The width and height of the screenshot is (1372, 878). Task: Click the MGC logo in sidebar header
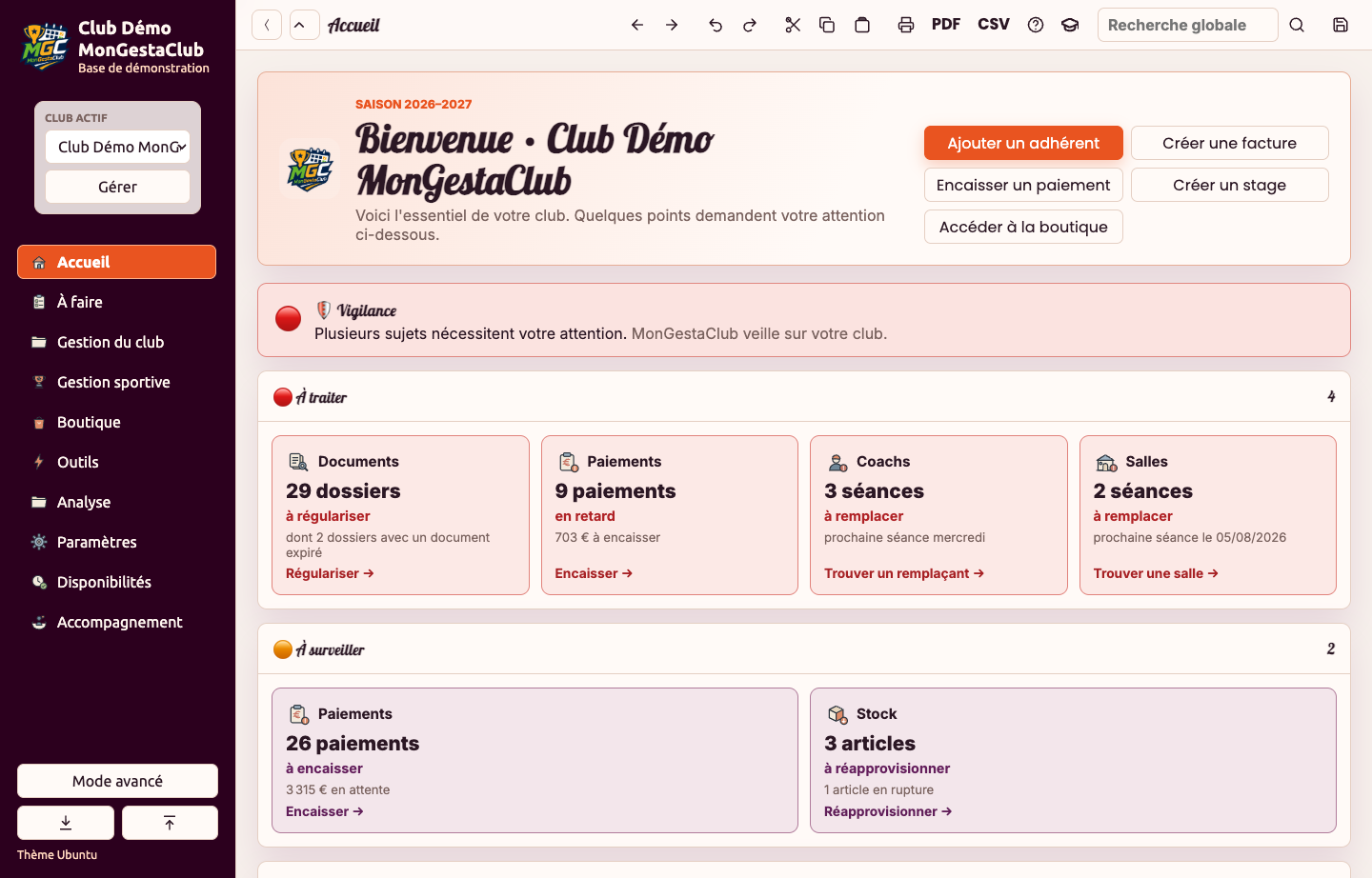pyautogui.click(x=45, y=46)
